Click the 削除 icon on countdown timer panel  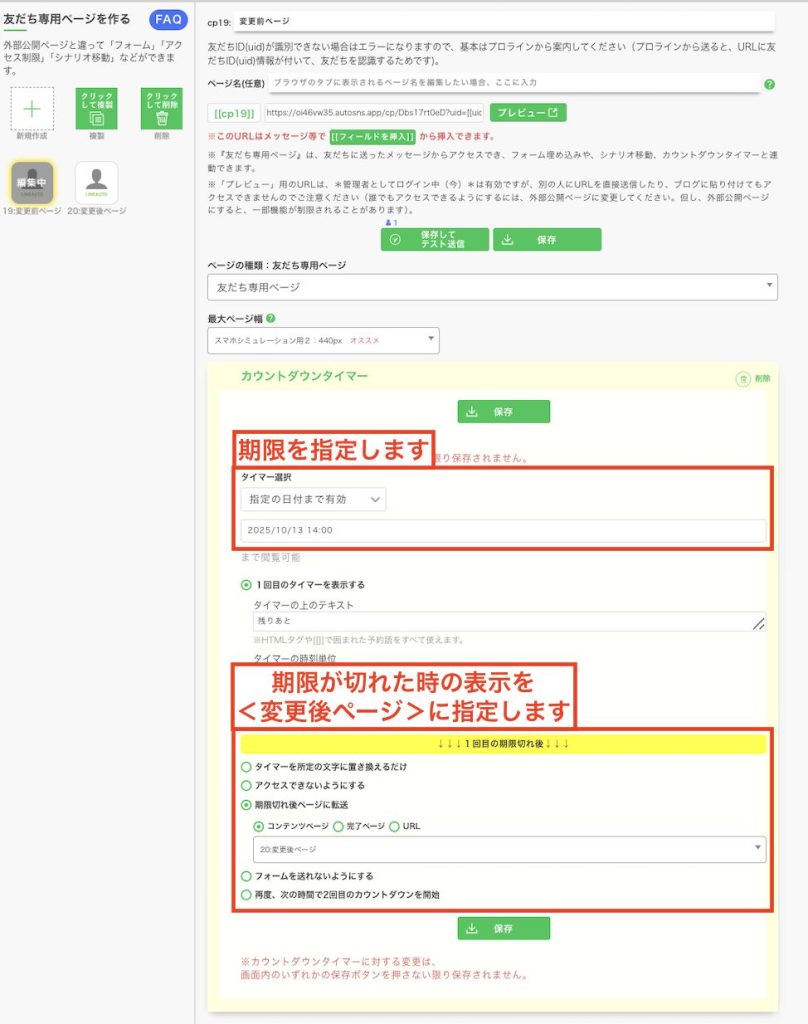(x=743, y=379)
